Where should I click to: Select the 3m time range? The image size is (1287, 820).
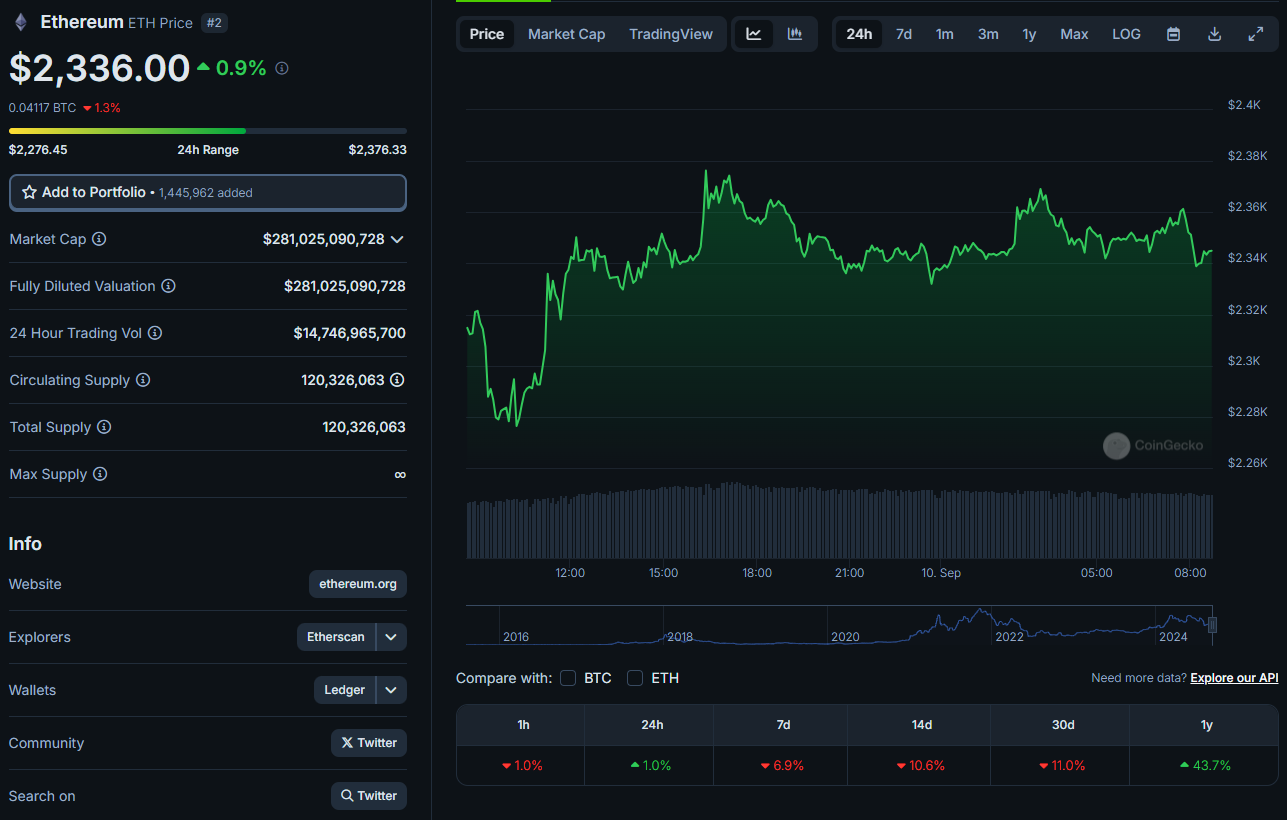coord(988,34)
